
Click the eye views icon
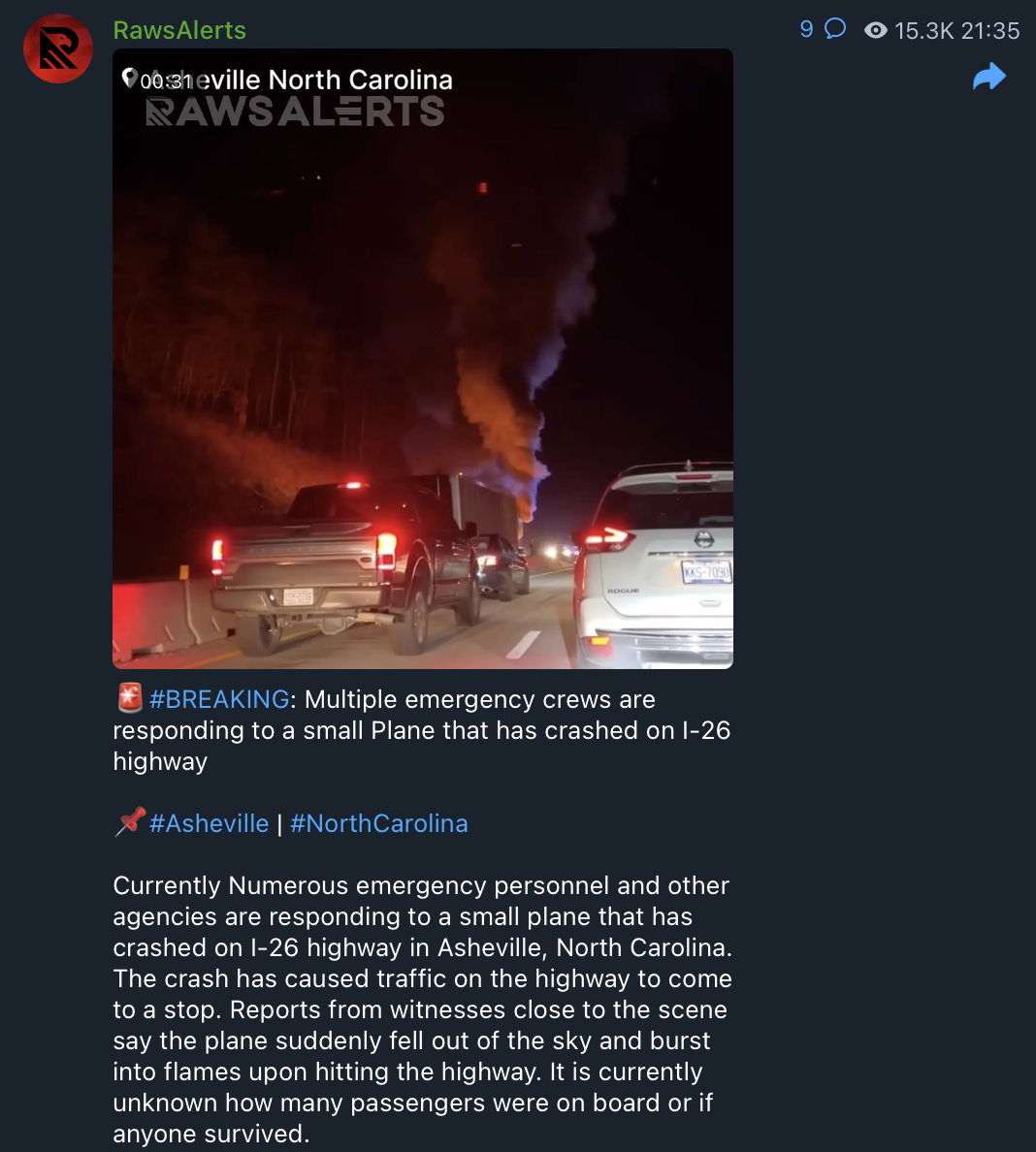(x=875, y=30)
